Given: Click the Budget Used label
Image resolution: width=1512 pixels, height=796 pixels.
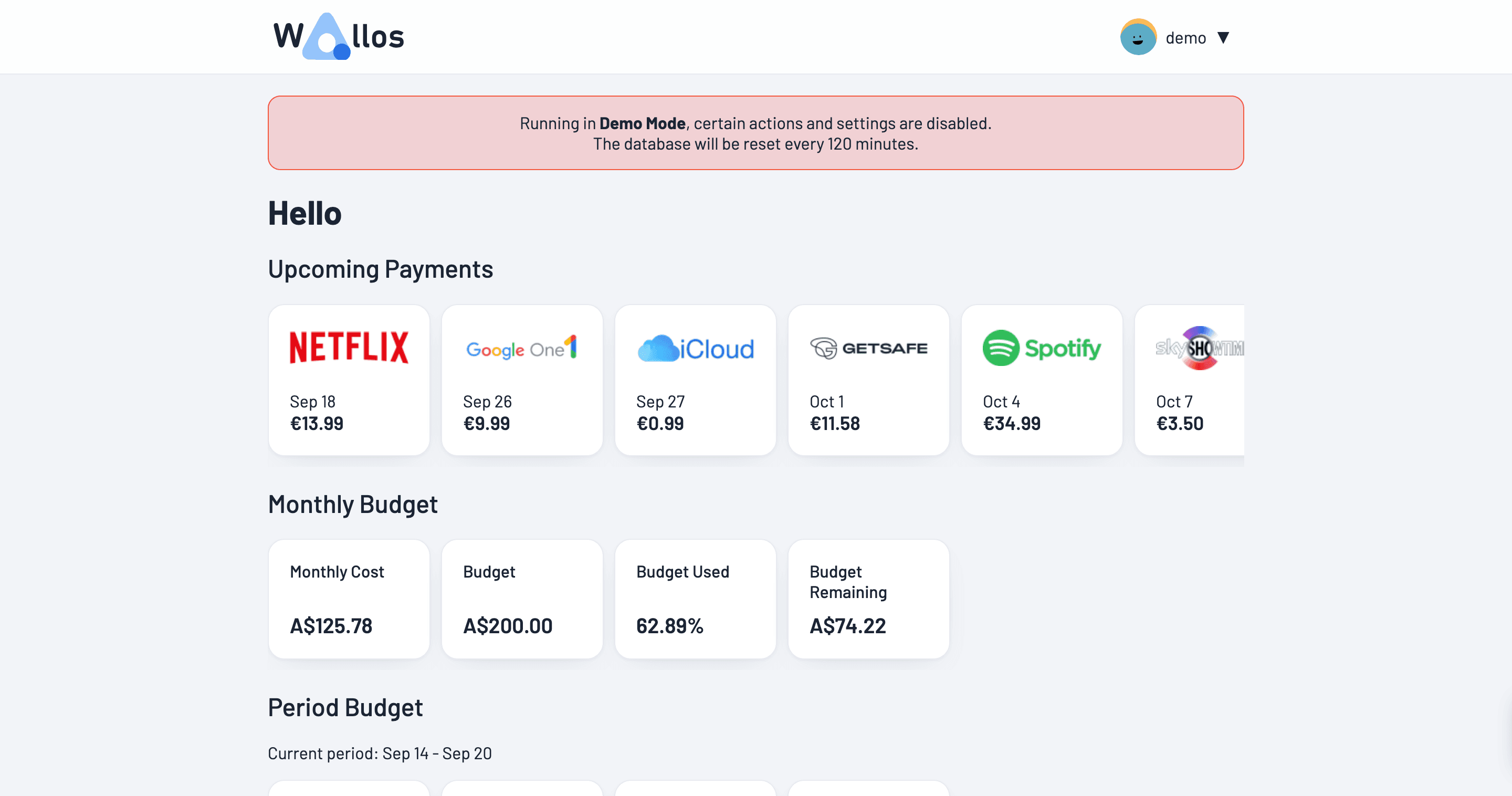Looking at the screenshot, I should click(682, 572).
